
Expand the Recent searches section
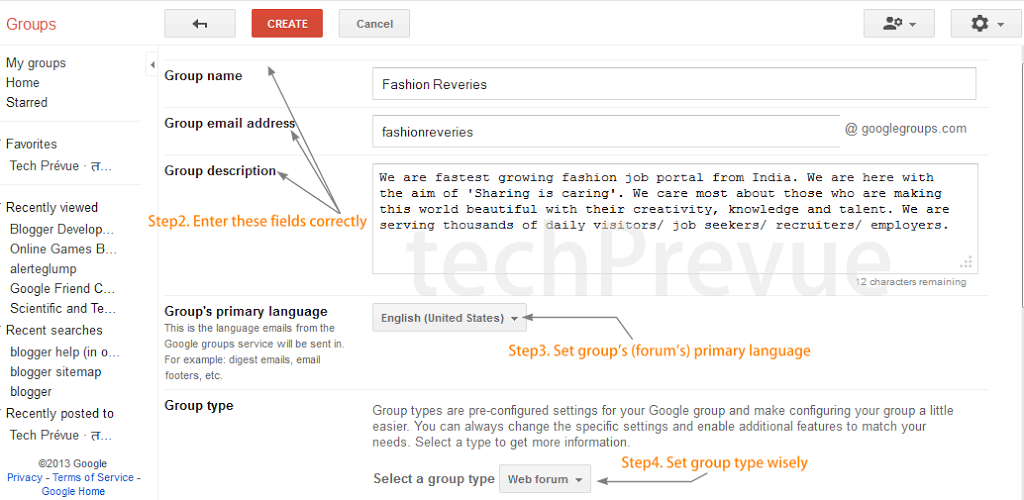(x=54, y=330)
